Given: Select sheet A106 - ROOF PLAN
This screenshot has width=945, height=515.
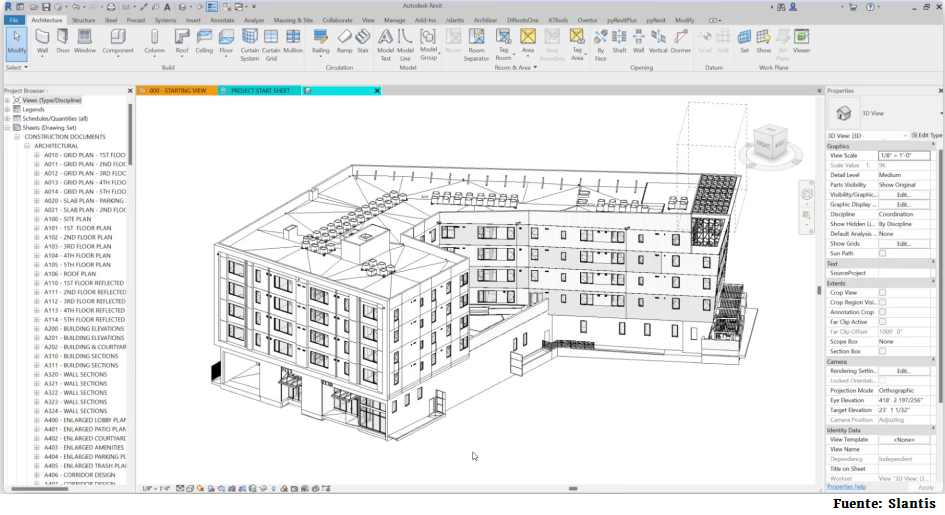Looking at the screenshot, I should tap(70, 274).
